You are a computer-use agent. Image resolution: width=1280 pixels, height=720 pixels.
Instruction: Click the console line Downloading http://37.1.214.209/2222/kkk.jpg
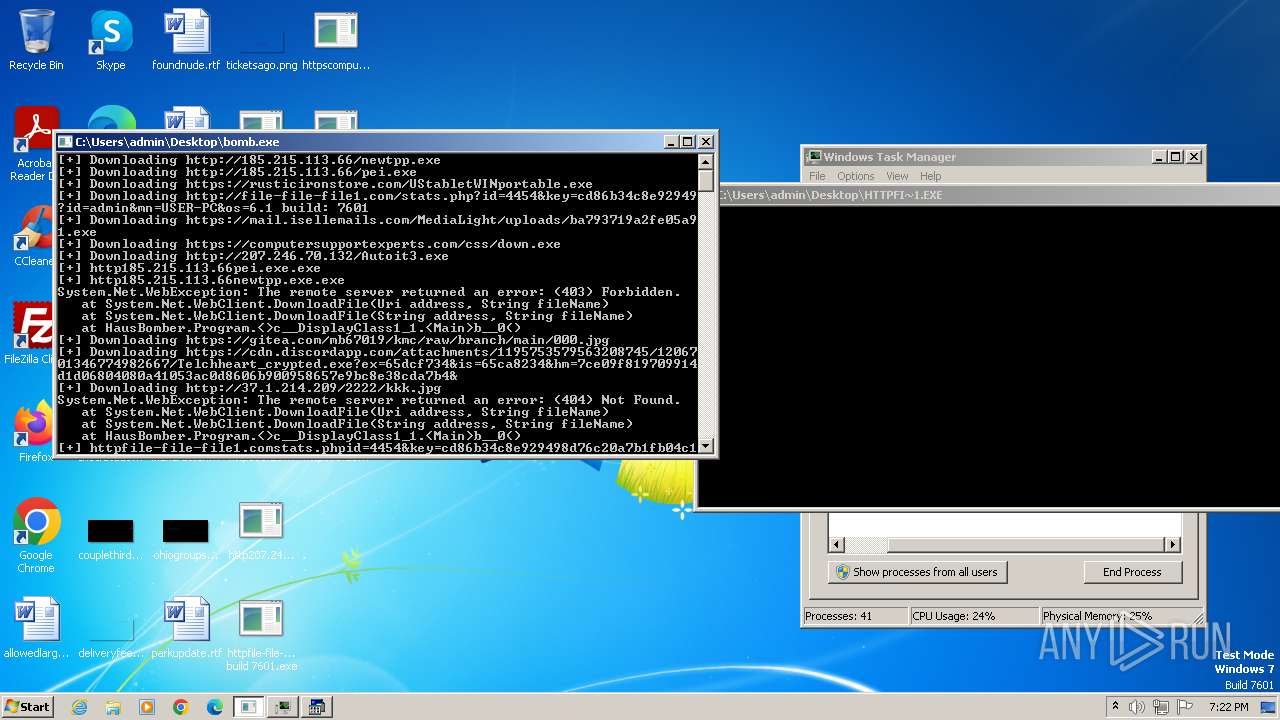coord(249,388)
